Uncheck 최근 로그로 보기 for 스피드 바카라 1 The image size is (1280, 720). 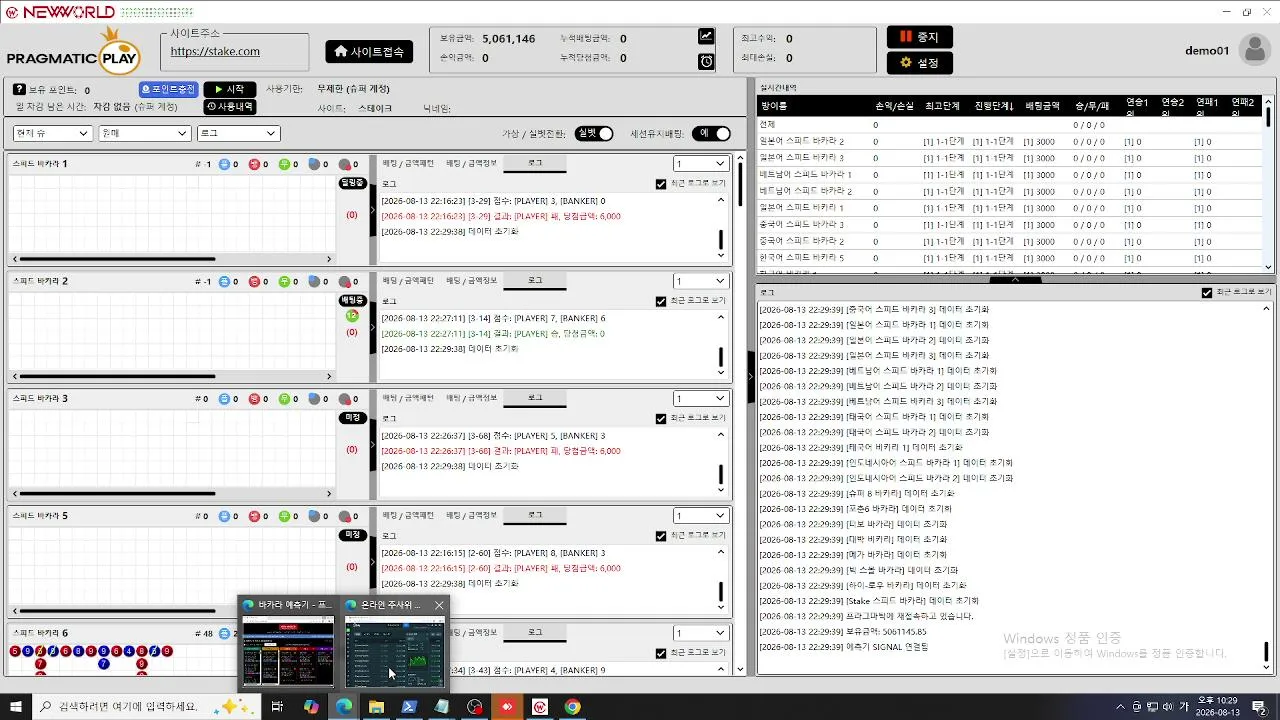pyautogui.click(x=661, y=184)
